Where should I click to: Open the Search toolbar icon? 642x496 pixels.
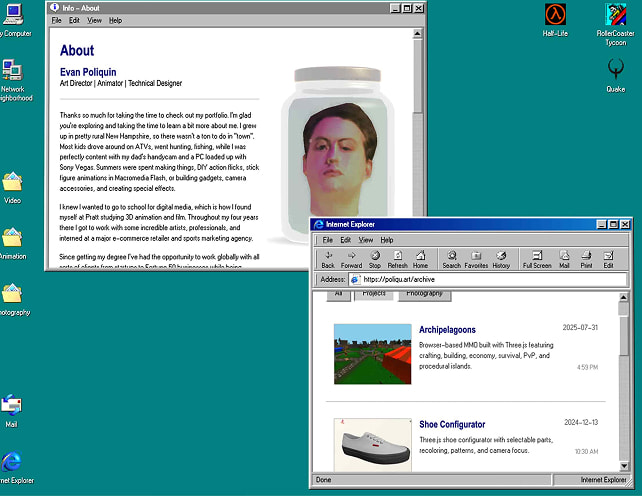click(451, 259)
